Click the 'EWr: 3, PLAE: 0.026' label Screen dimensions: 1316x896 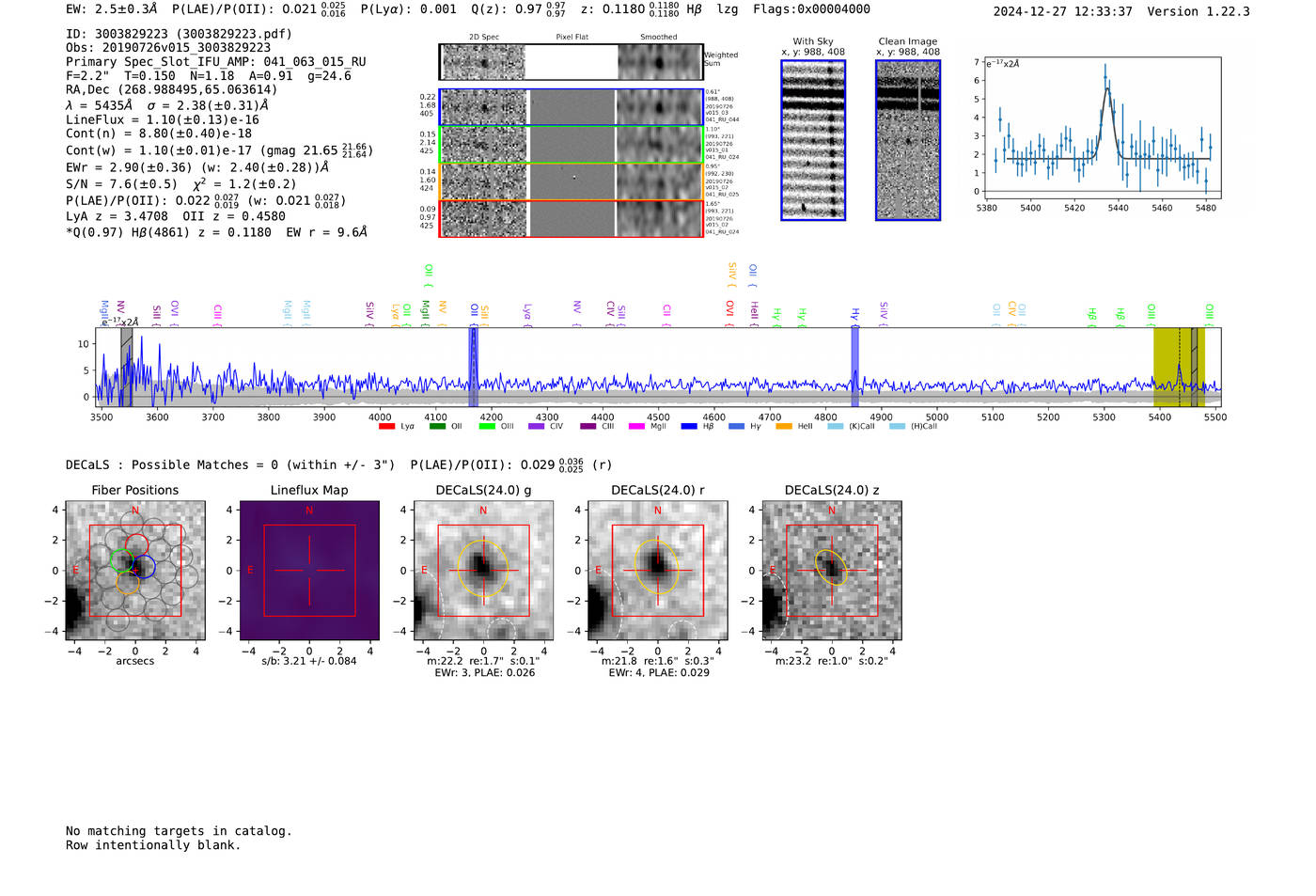click(484, 673)
